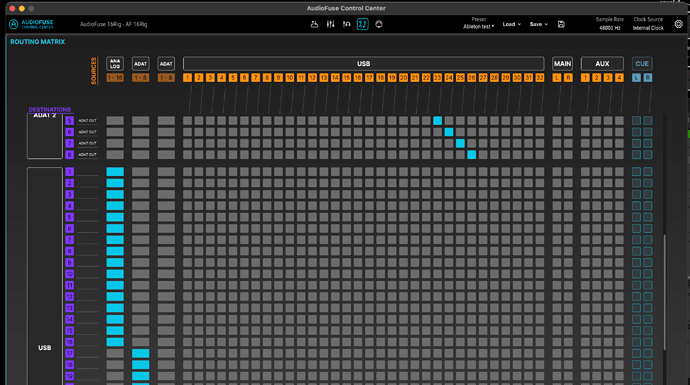The image size is (690, 385).
Task: Click orange USB source label 23
Action: pos(437,78)
